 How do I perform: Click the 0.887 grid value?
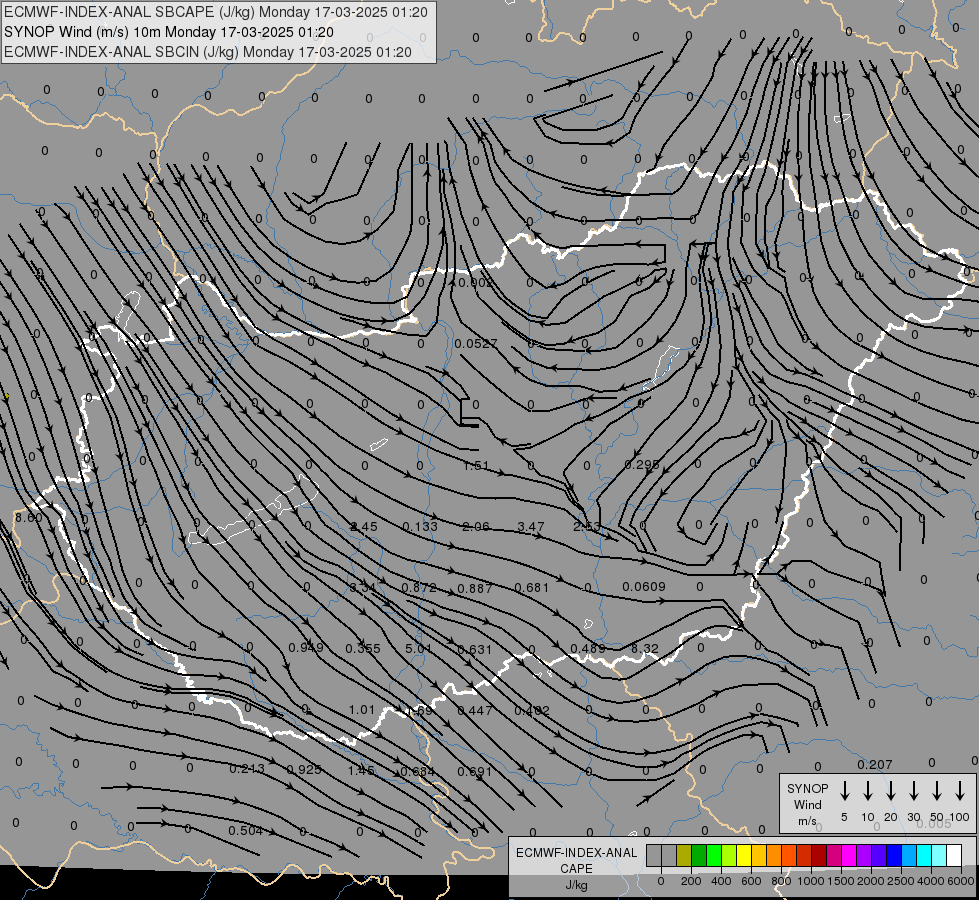pyautogui.click(x=475, y=588)
